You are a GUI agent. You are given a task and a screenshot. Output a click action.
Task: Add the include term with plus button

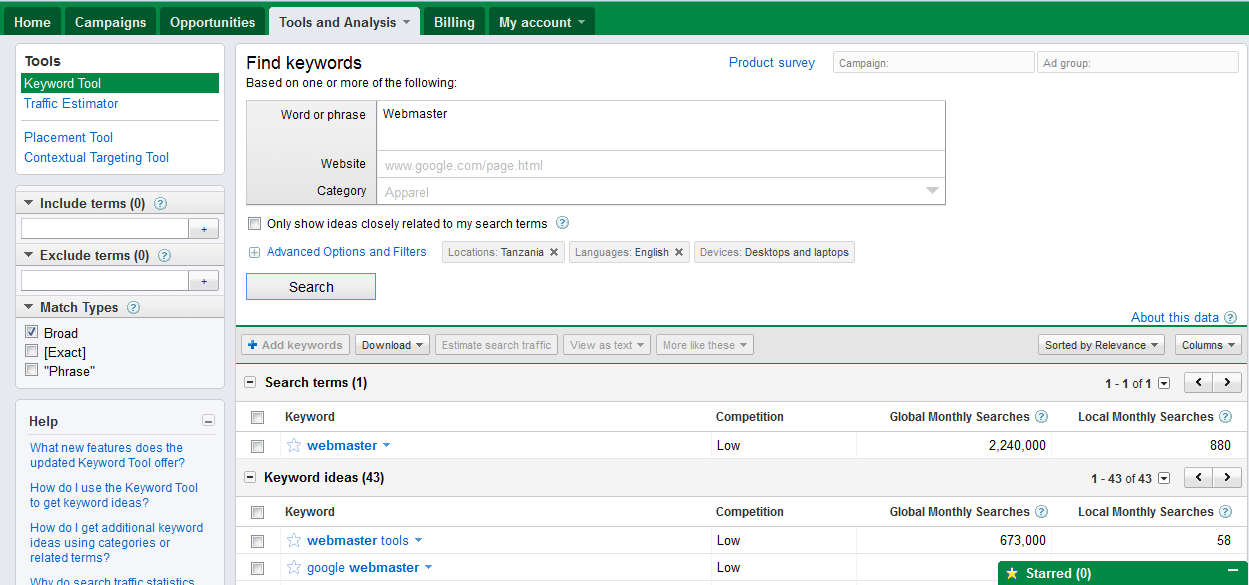tap(204, 229)
